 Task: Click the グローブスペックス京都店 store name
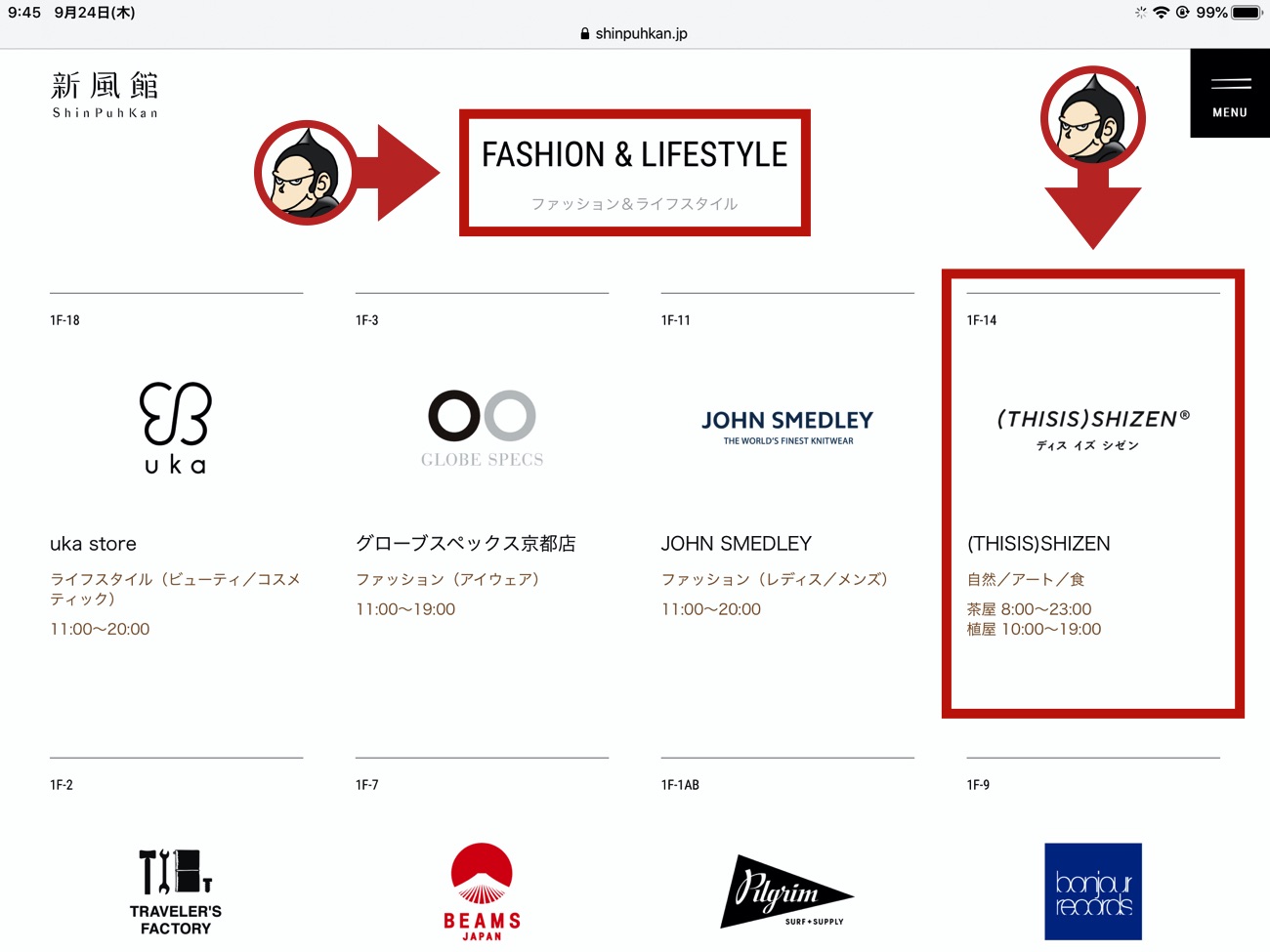click(x=466, y=544)
